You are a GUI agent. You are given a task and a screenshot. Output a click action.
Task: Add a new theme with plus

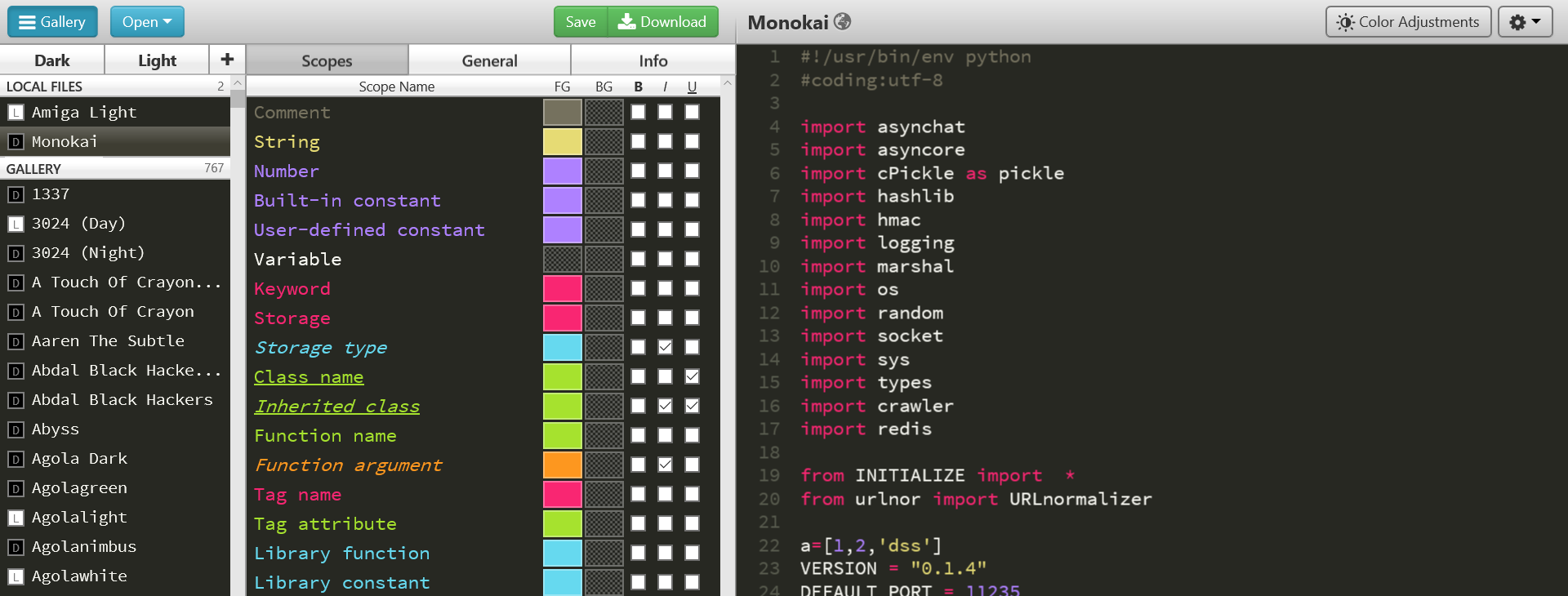pyautogui.click(x=227, y=60)
